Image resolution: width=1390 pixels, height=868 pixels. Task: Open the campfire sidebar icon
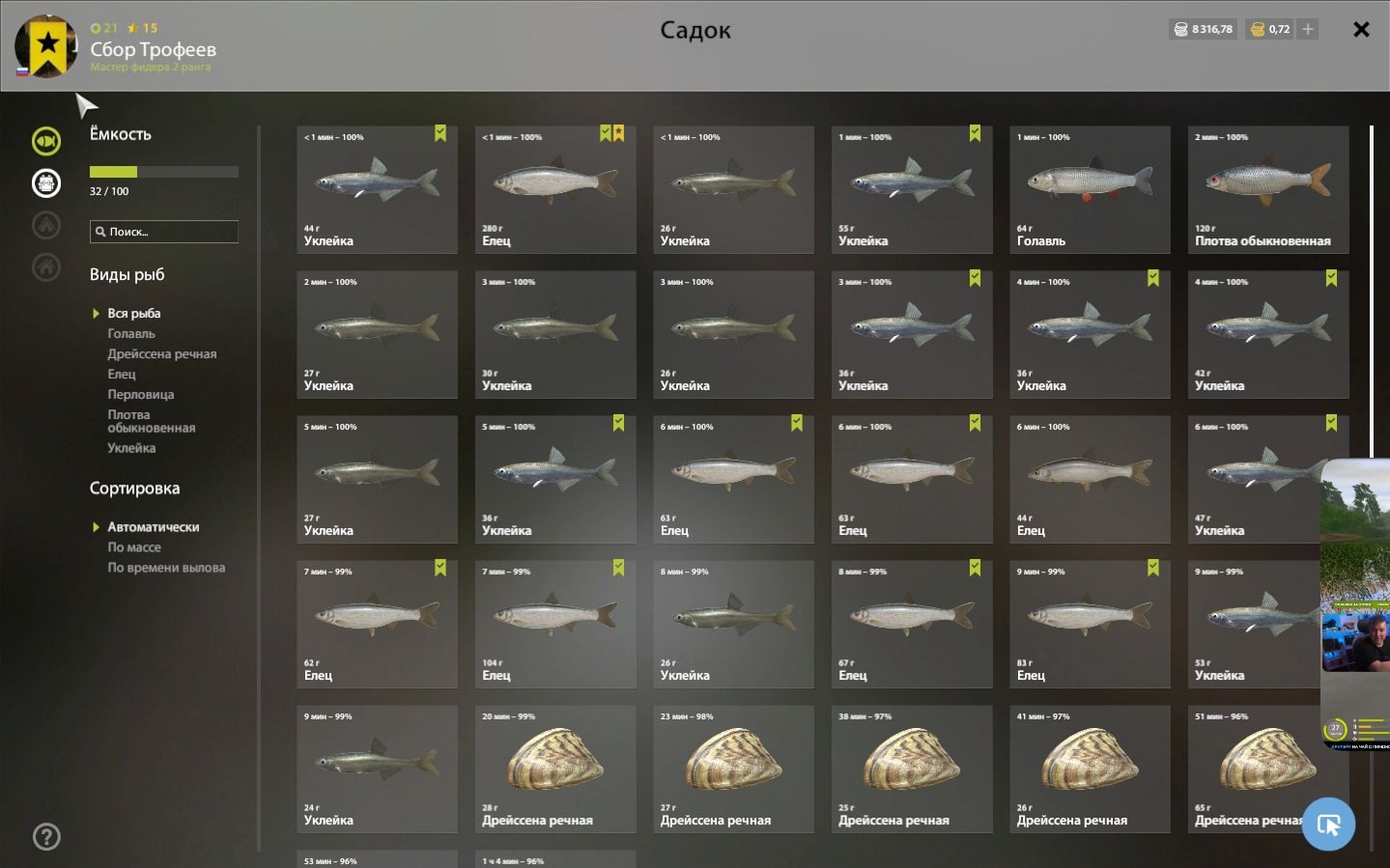[x=45, y=225]
